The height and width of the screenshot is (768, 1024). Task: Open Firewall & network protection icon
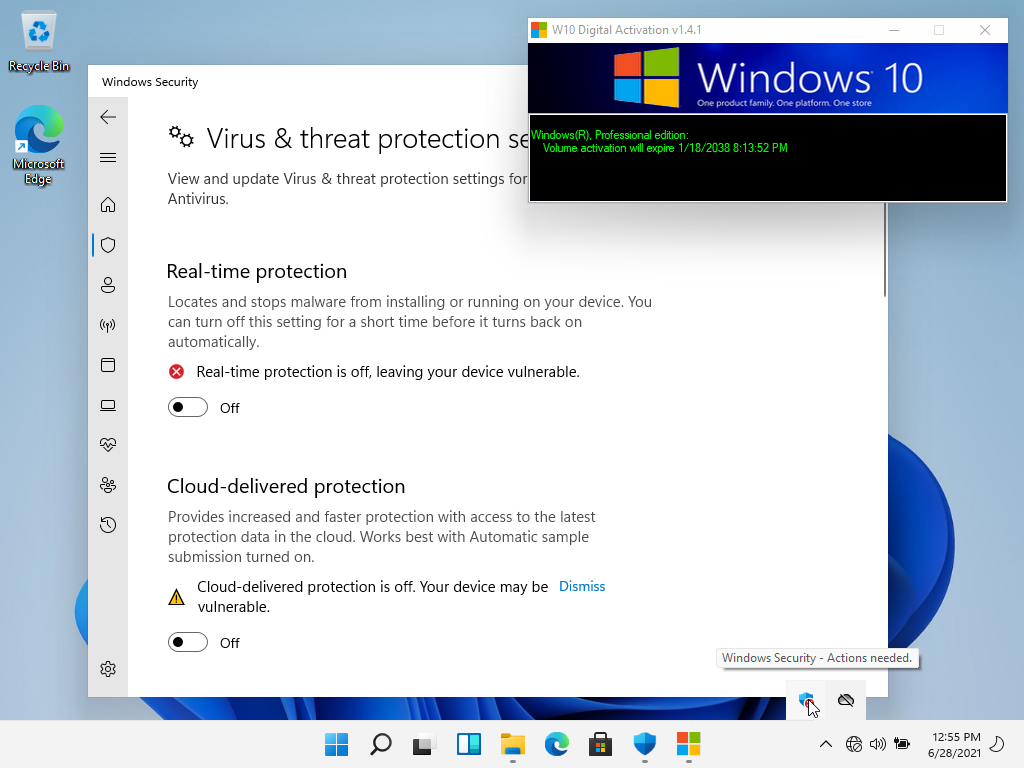point(108,325)
